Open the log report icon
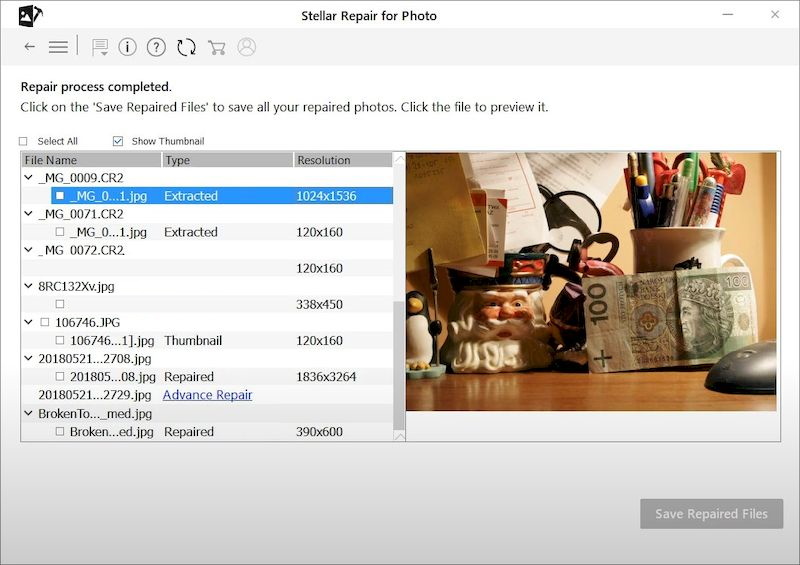This screenshot has height=565, width=800. [100, 47]
